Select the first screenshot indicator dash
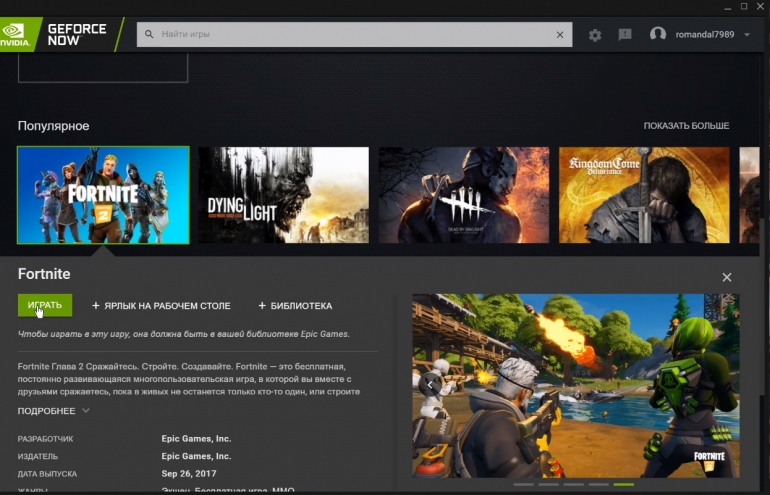 pyautogui.click(x=523, y=485)
